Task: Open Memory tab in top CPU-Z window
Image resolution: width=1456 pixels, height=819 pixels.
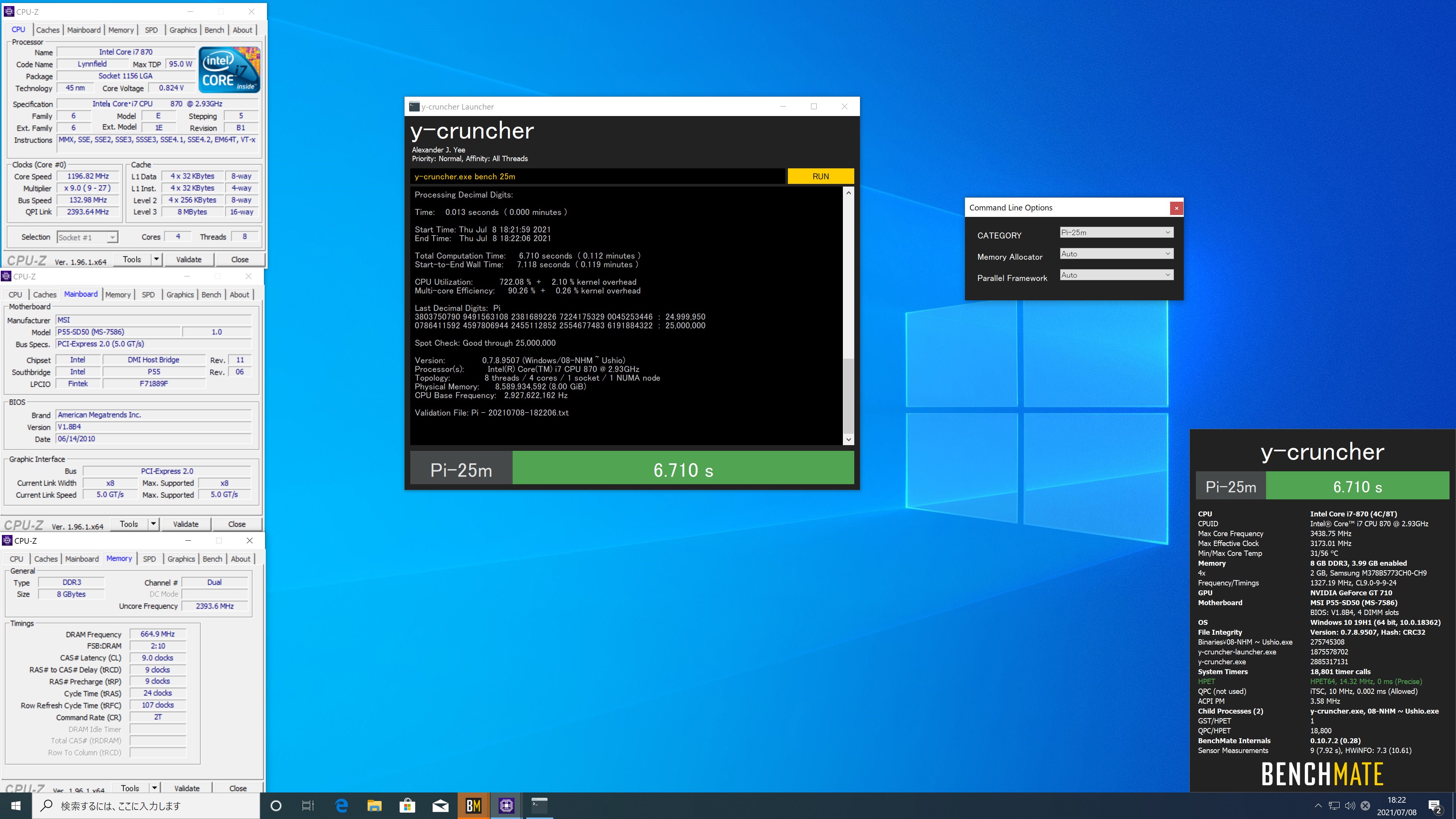Action: [121, 30]
